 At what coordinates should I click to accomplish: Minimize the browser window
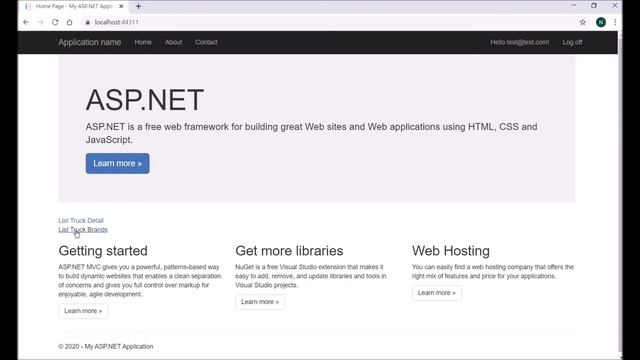point(573,6)
